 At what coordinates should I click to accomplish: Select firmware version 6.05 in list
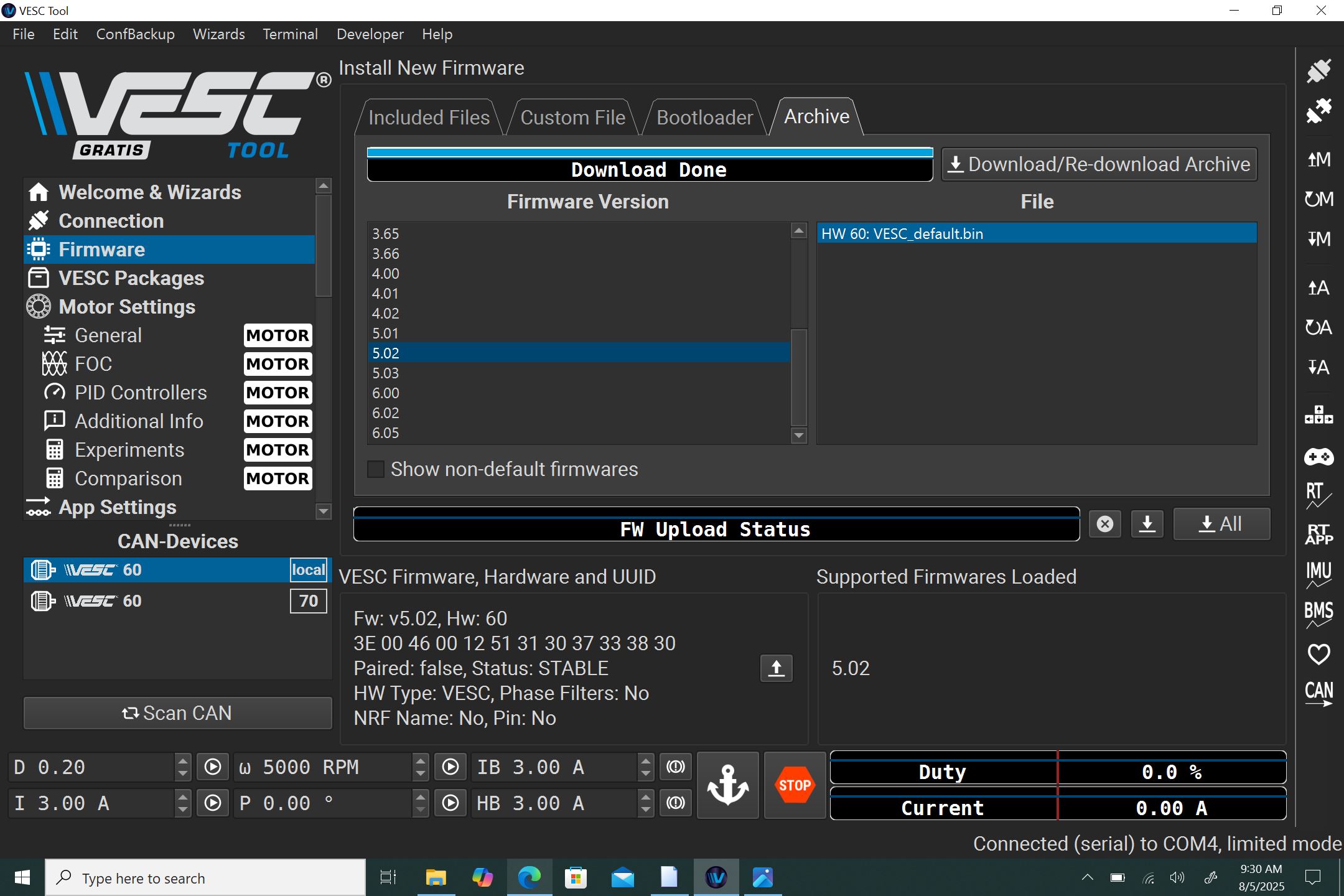pos(386,433)
